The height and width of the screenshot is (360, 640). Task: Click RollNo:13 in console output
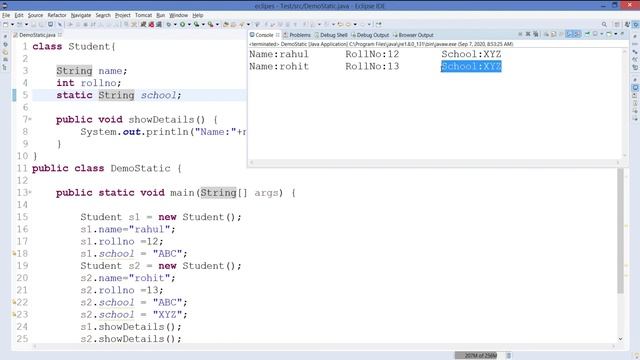coord(372,66)
